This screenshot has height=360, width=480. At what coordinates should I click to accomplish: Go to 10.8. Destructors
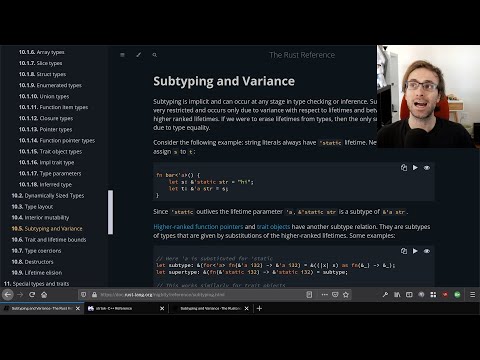pyautogui.click(x=32, y=262)
